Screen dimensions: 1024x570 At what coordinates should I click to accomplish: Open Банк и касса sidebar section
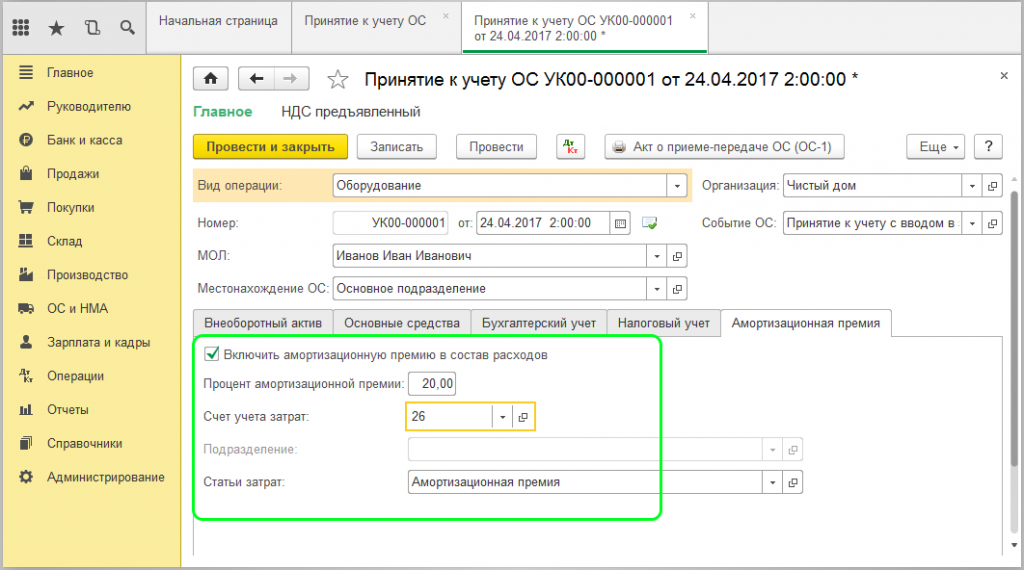tap(84, 140)
